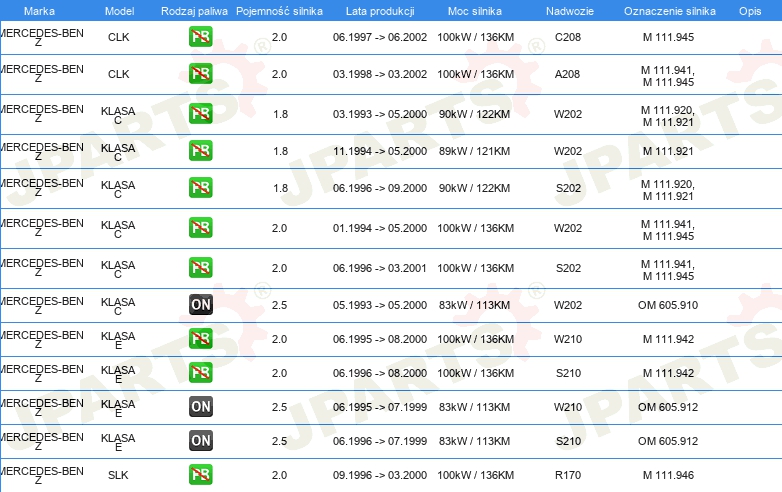
Task: Click petrol icon in W210 M 111.942 row
Action: [200, 338]
